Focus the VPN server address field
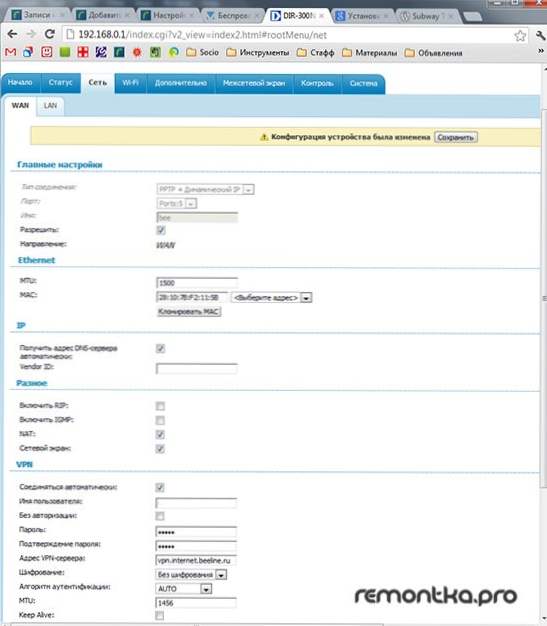The height and width of the screenshot is (626, 547). click(x=196, y=561)
